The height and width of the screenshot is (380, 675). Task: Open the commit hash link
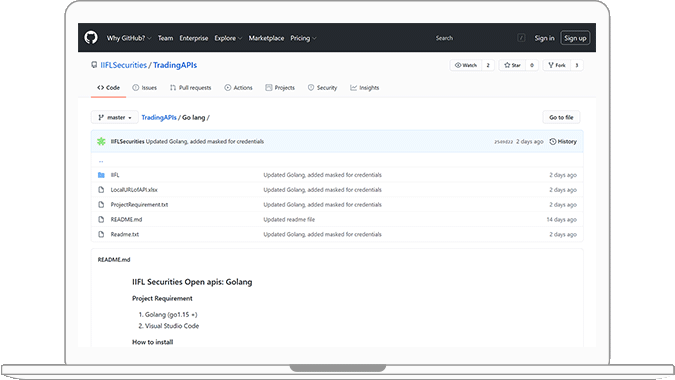coord(503,142)
